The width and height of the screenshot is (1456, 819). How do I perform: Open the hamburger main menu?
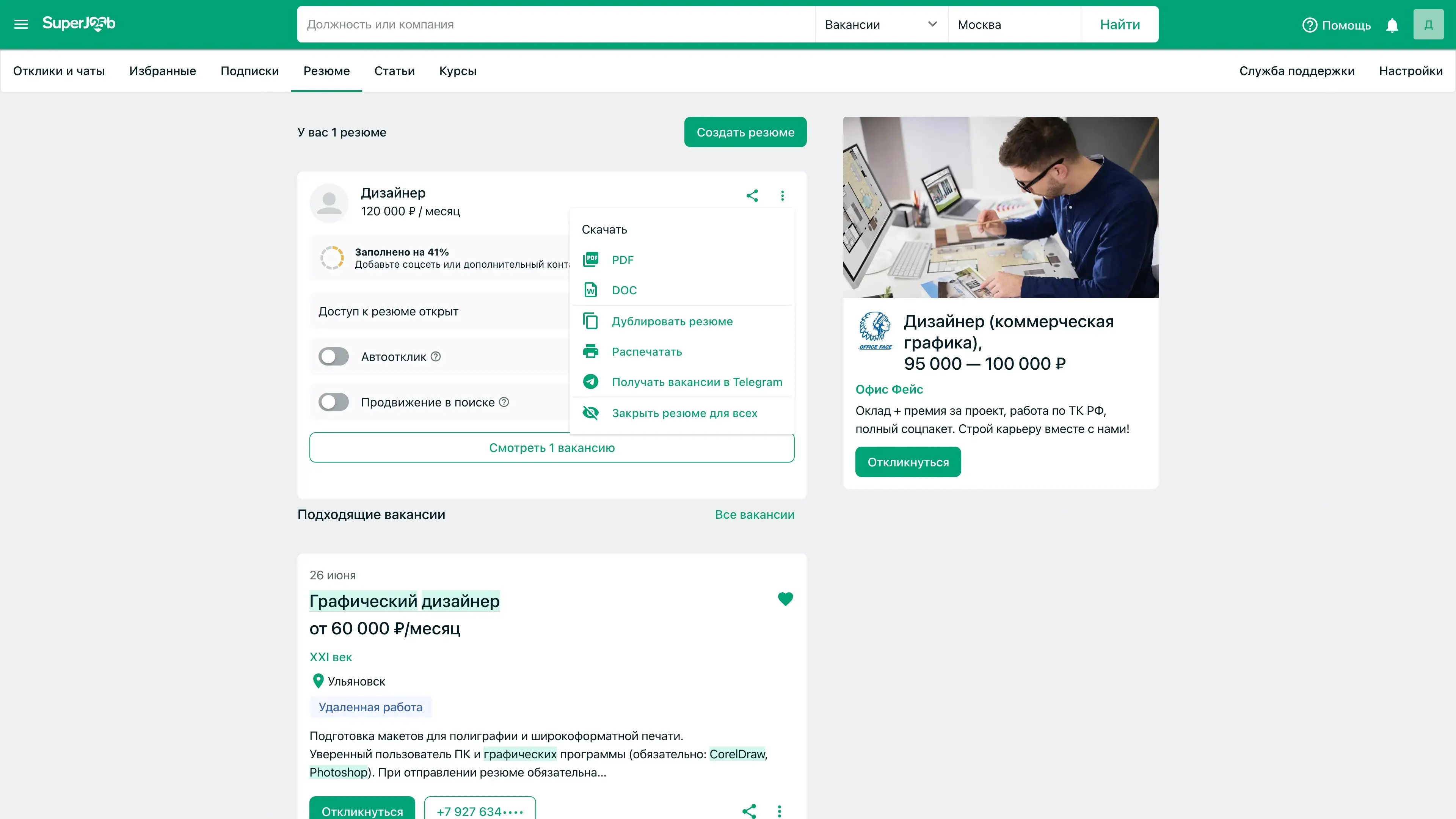tap(21, 24)
